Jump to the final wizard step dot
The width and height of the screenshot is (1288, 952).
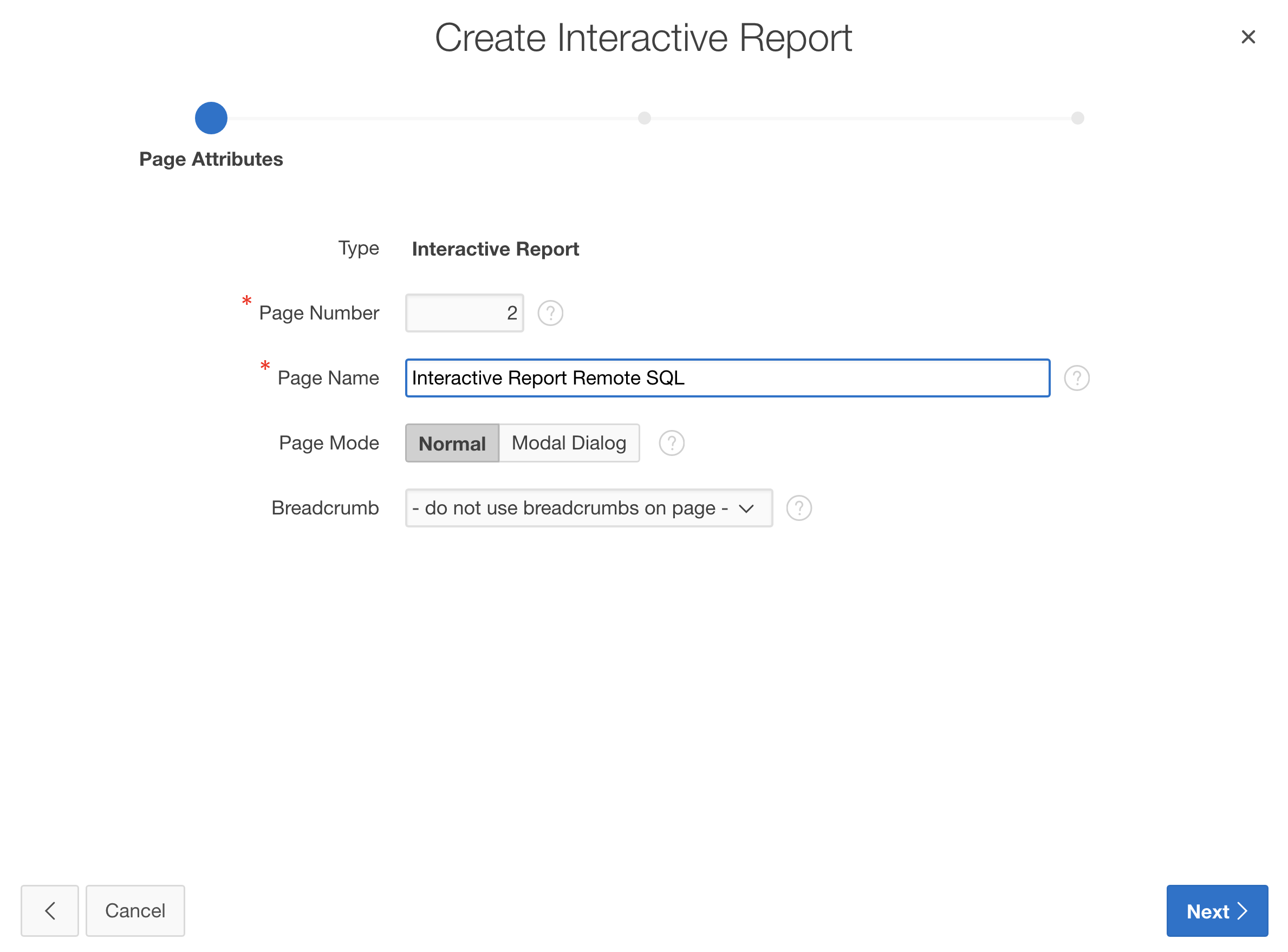pos(1077,118)
